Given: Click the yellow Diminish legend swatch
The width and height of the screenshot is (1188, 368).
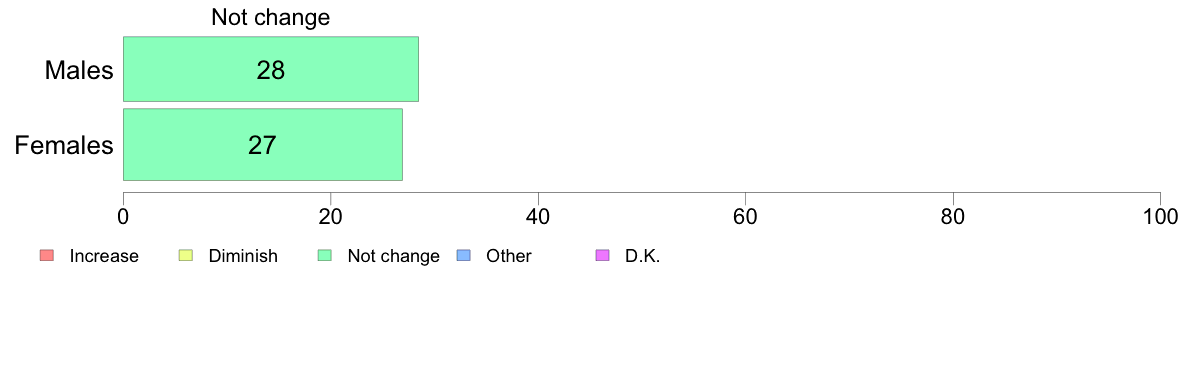Looking at the screenshot, I should point(186,256).
